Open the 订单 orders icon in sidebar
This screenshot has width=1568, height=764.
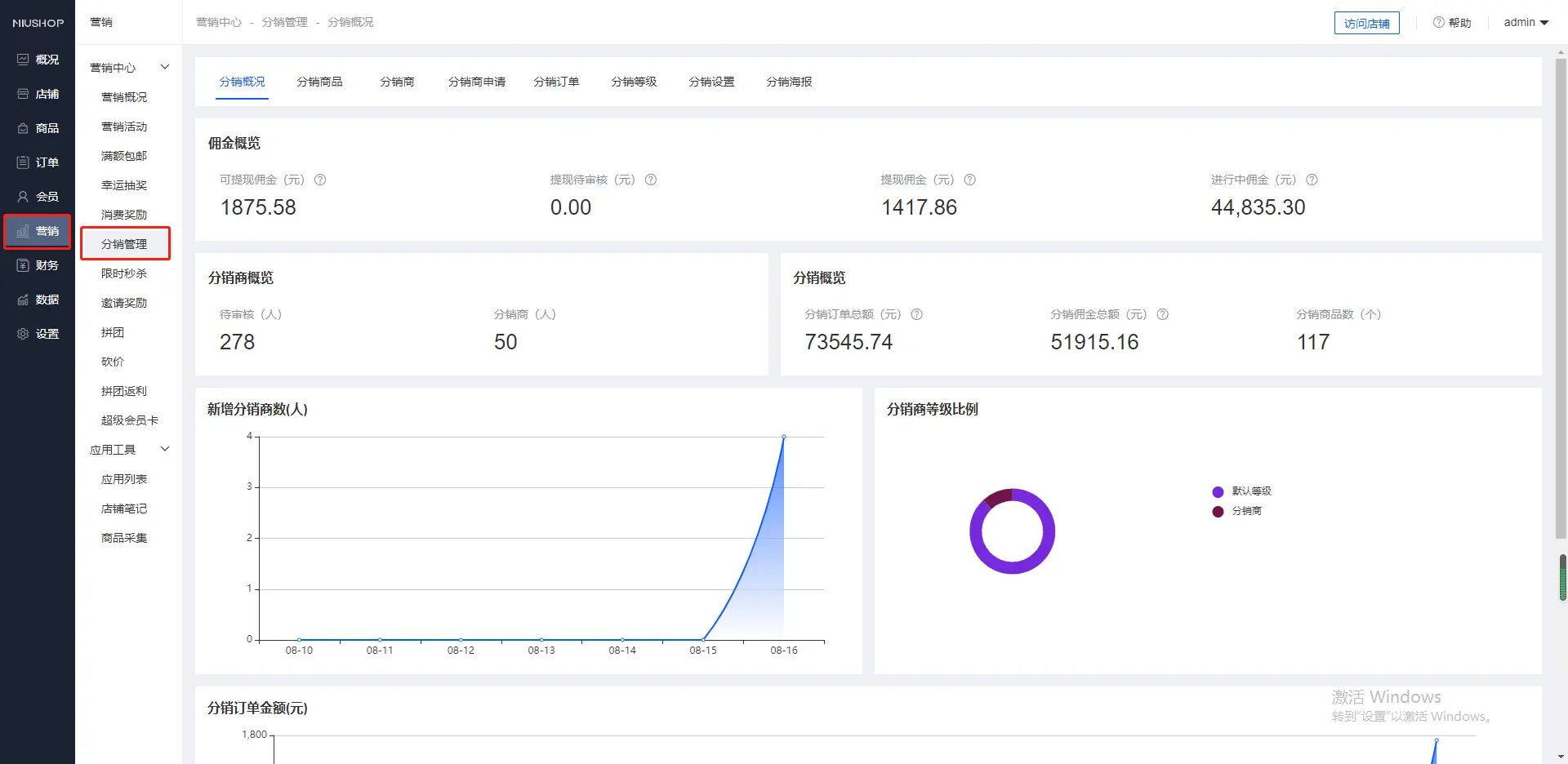pos(23,162)
